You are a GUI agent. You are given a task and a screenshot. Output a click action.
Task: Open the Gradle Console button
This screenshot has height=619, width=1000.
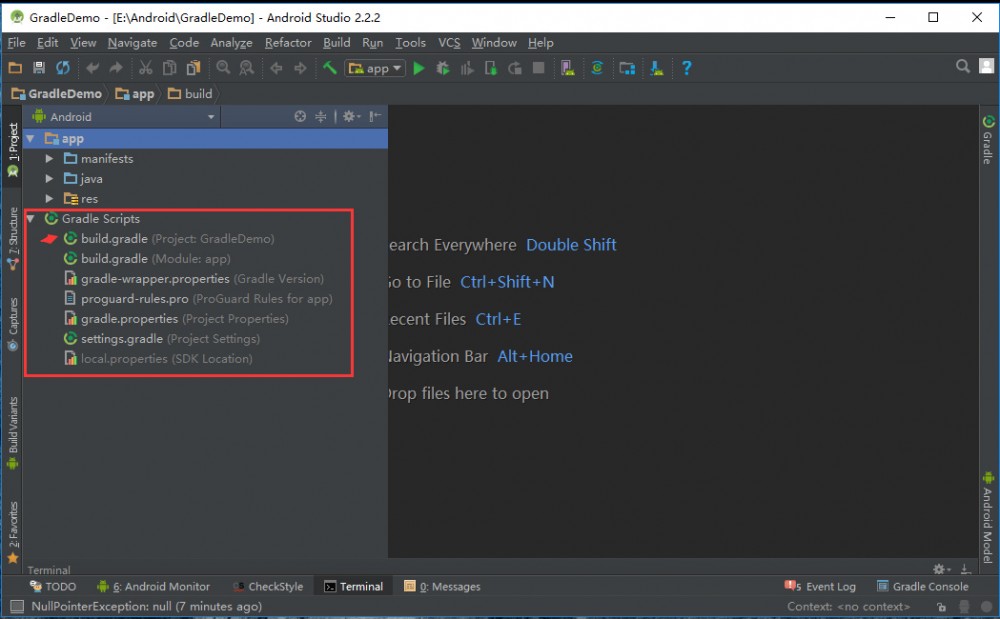pyautogui.click(x=923, y=586)
